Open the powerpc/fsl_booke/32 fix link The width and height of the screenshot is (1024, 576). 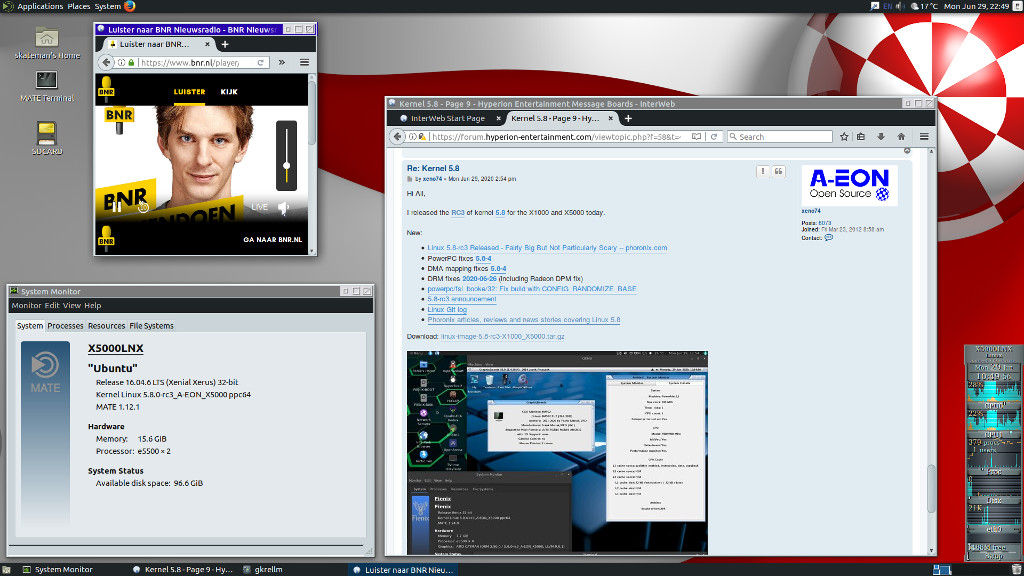pos(532,289)
